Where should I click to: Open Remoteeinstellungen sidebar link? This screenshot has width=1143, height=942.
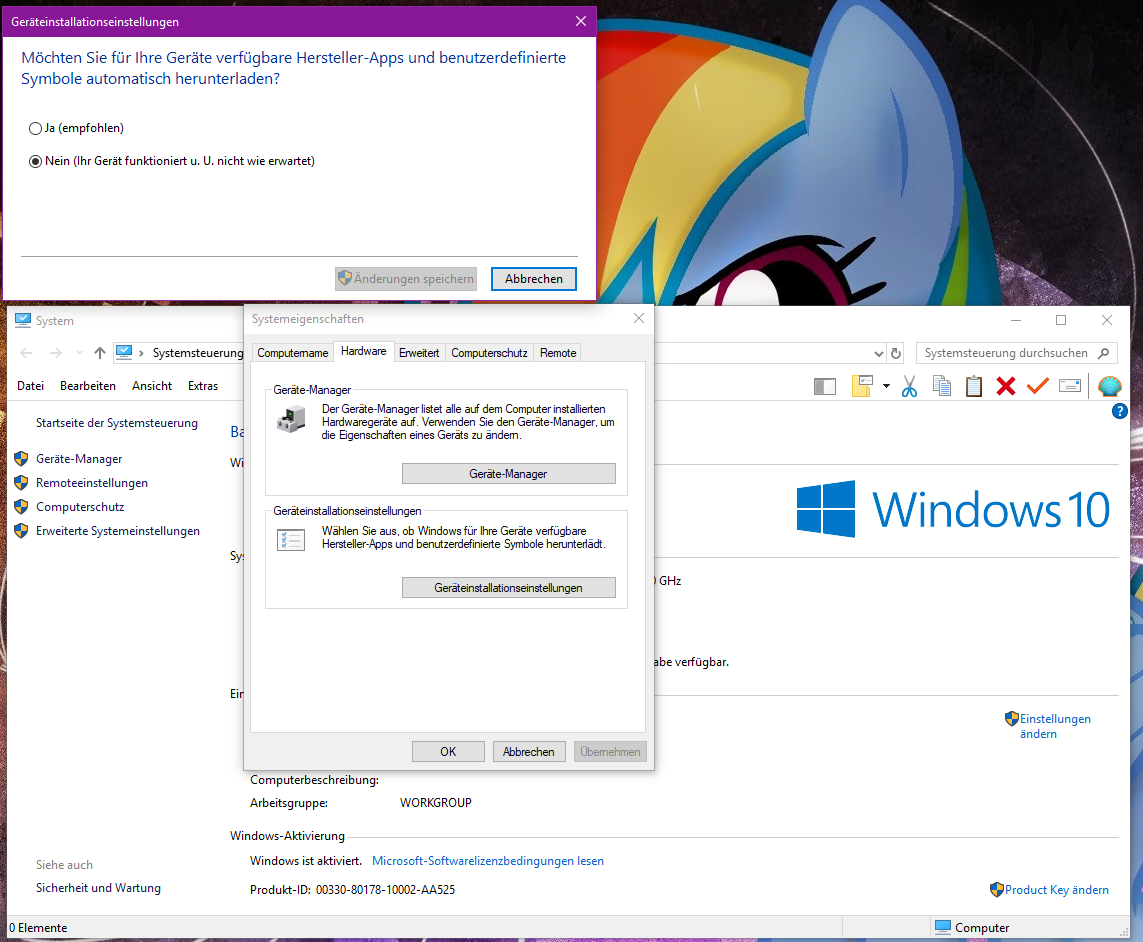point(92,483)
